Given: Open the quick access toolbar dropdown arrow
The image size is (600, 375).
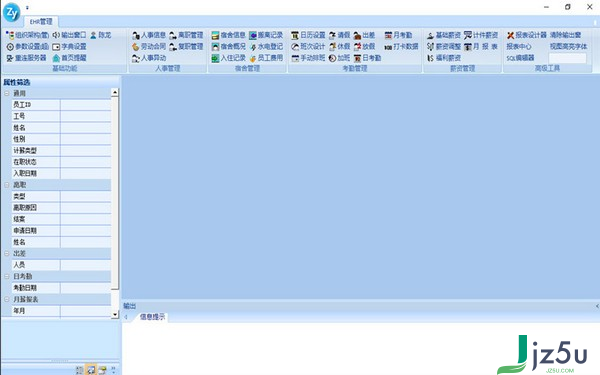Looking at the screenshot, I should (x=27, y=8).
